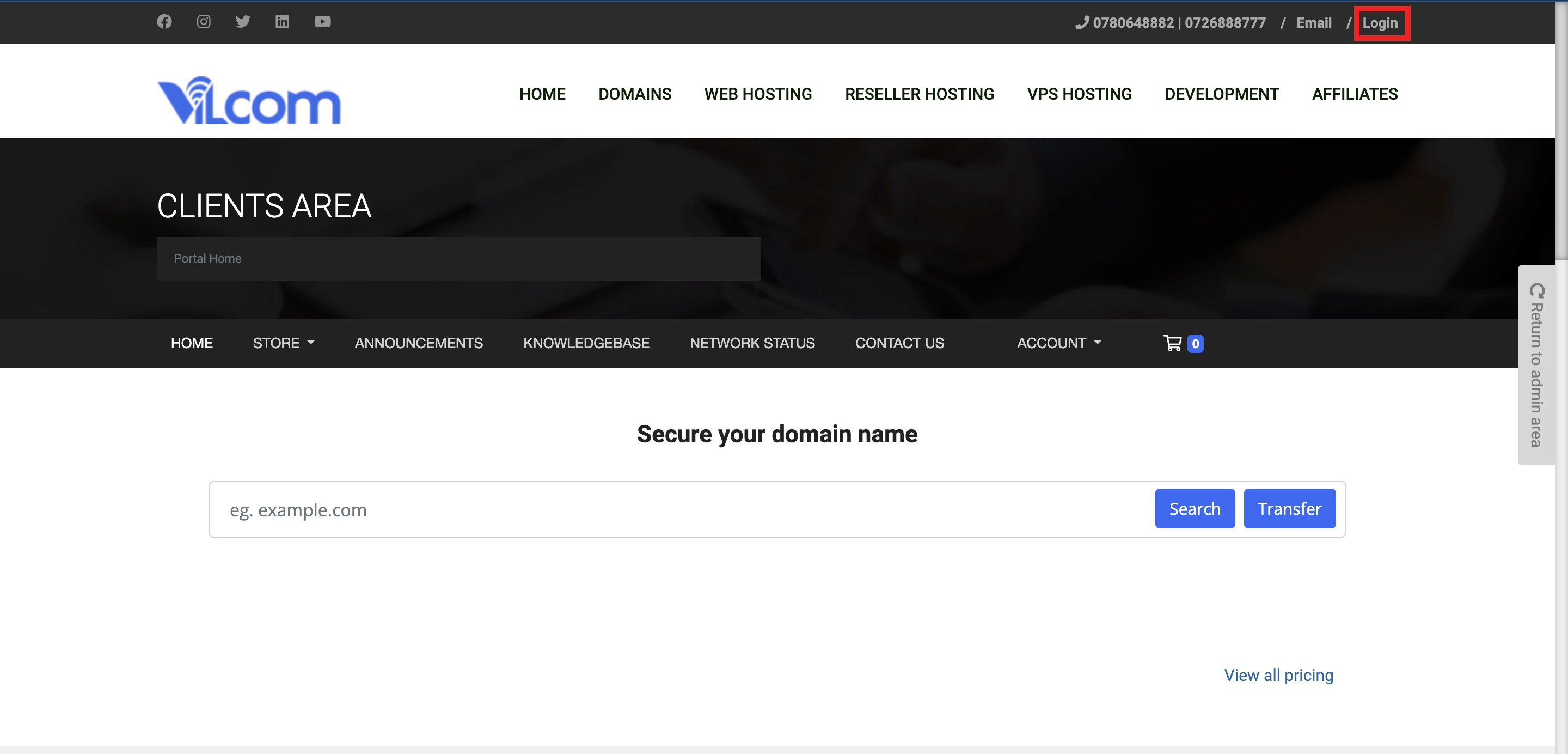
Task: Open KNOWLEDGEBASE in the client menu
Action: tap(586, 344)
